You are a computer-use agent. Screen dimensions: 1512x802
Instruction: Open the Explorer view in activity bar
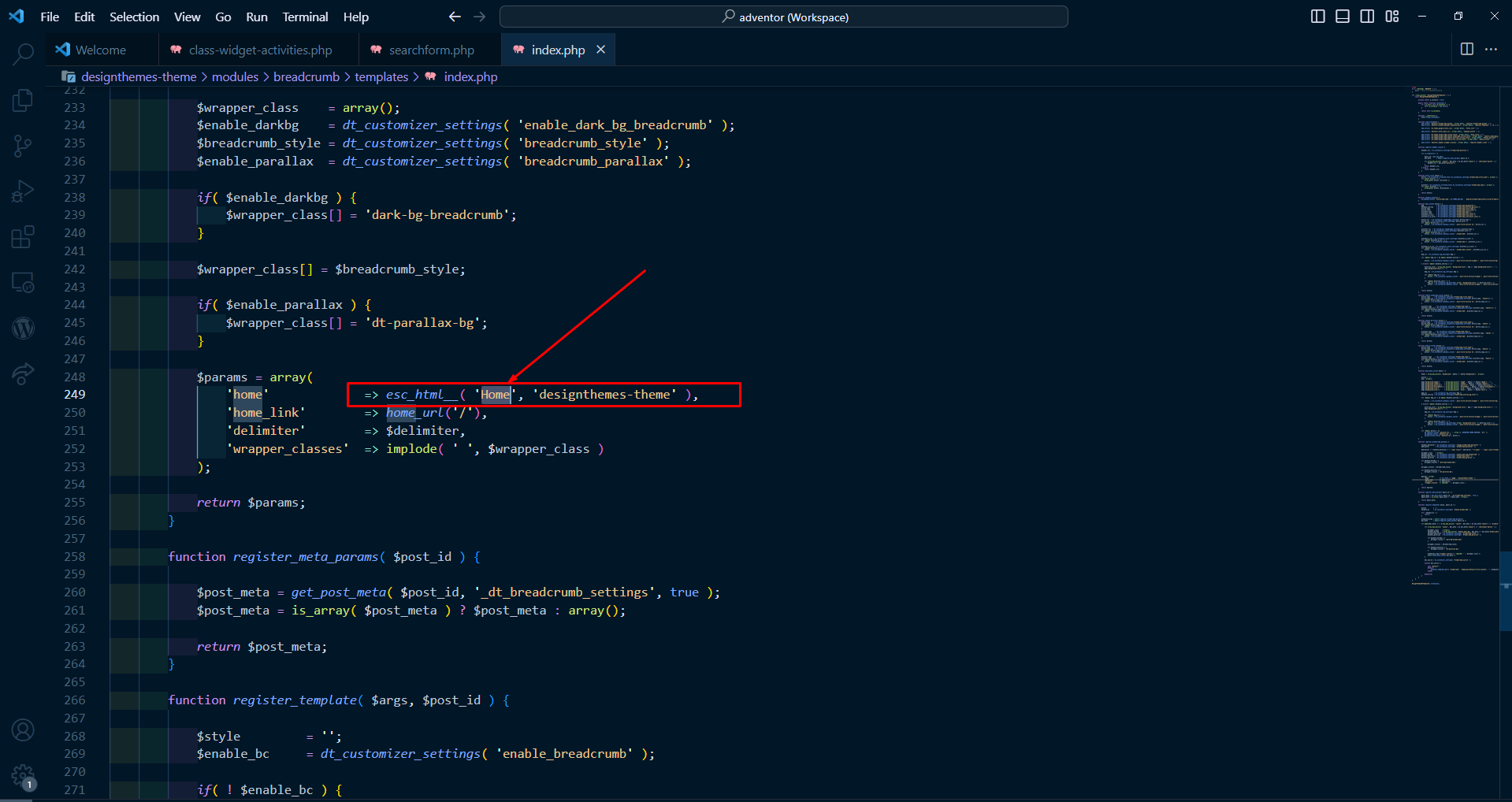point(23,100)
